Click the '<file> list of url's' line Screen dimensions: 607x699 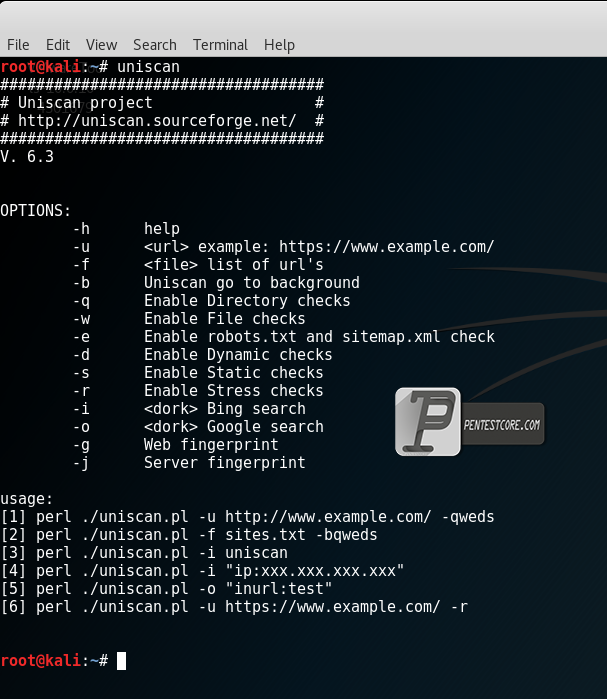234,265
